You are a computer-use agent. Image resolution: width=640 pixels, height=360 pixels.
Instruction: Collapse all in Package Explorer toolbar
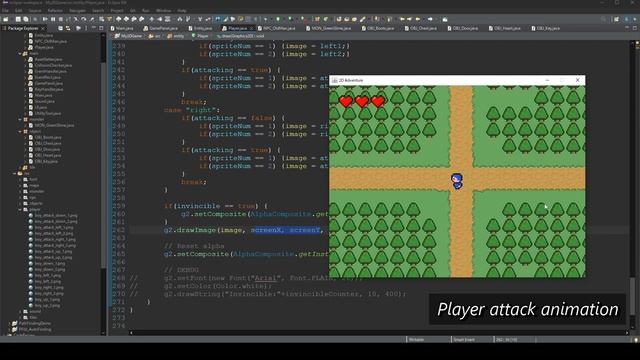[x=60, y=28]
